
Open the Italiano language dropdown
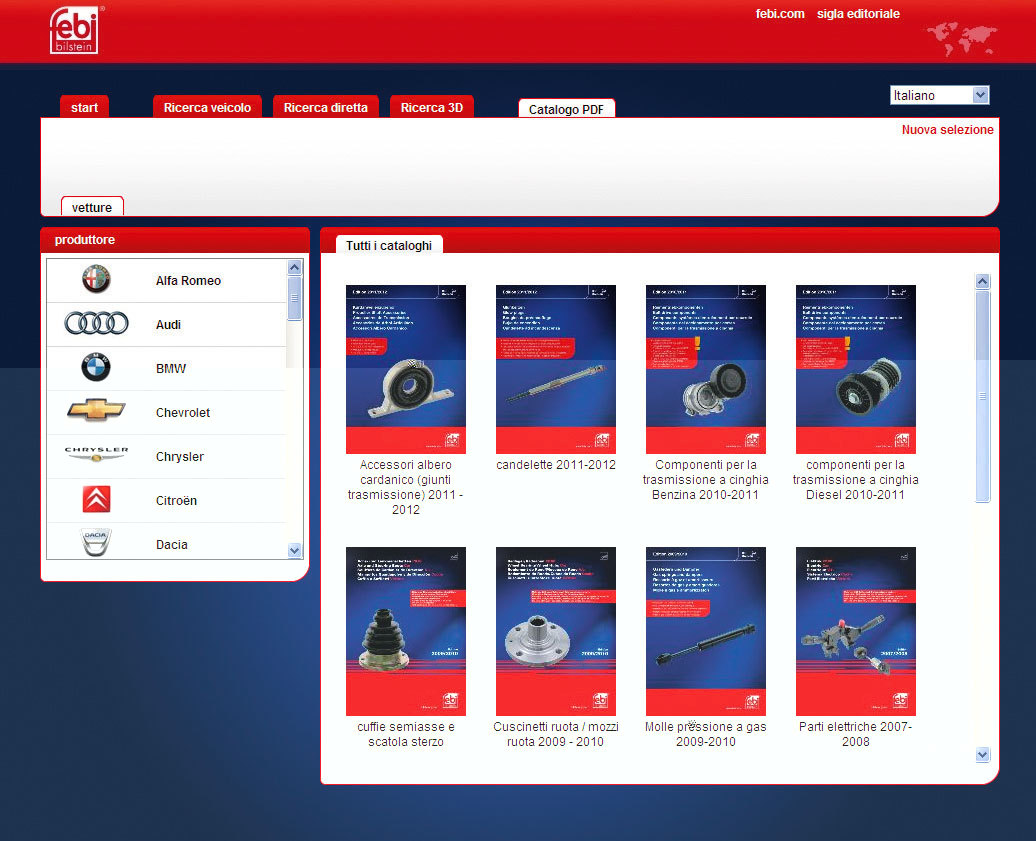(939, 95)
